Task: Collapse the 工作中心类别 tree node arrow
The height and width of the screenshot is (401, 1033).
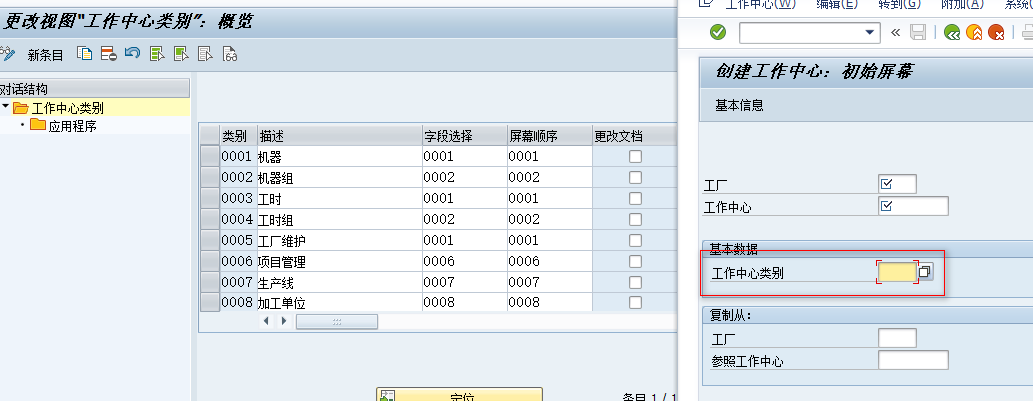Action: click(x=5, y=107)
